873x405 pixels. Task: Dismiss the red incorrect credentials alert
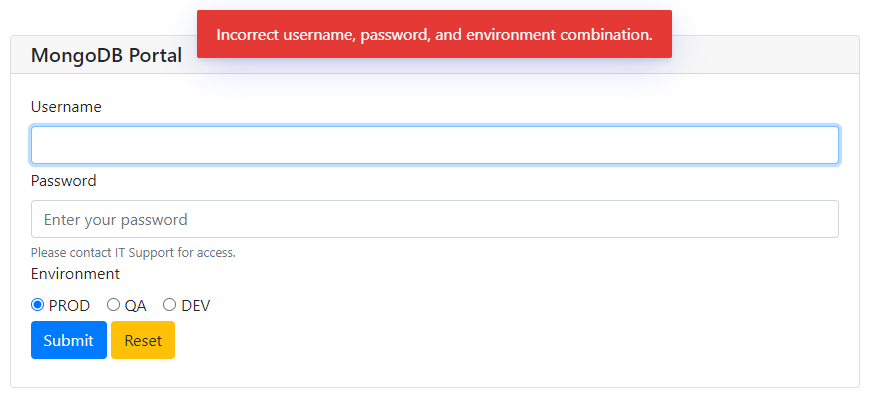pyautogui.click(x=434, y=34)
